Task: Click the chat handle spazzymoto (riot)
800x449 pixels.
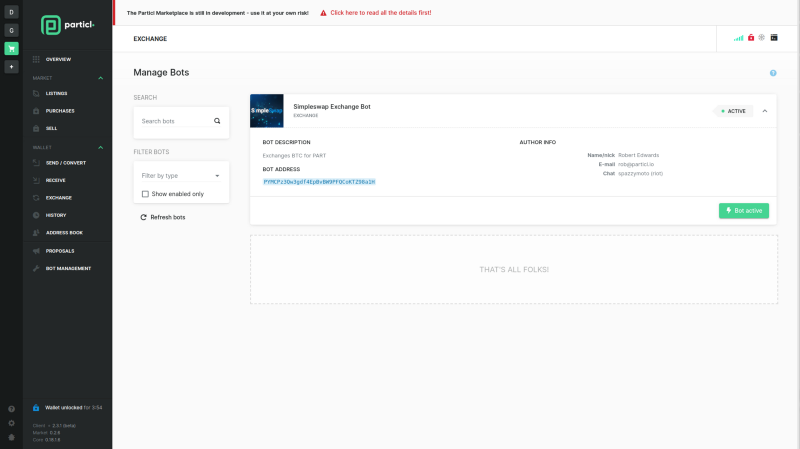Action: pos(640,173)
